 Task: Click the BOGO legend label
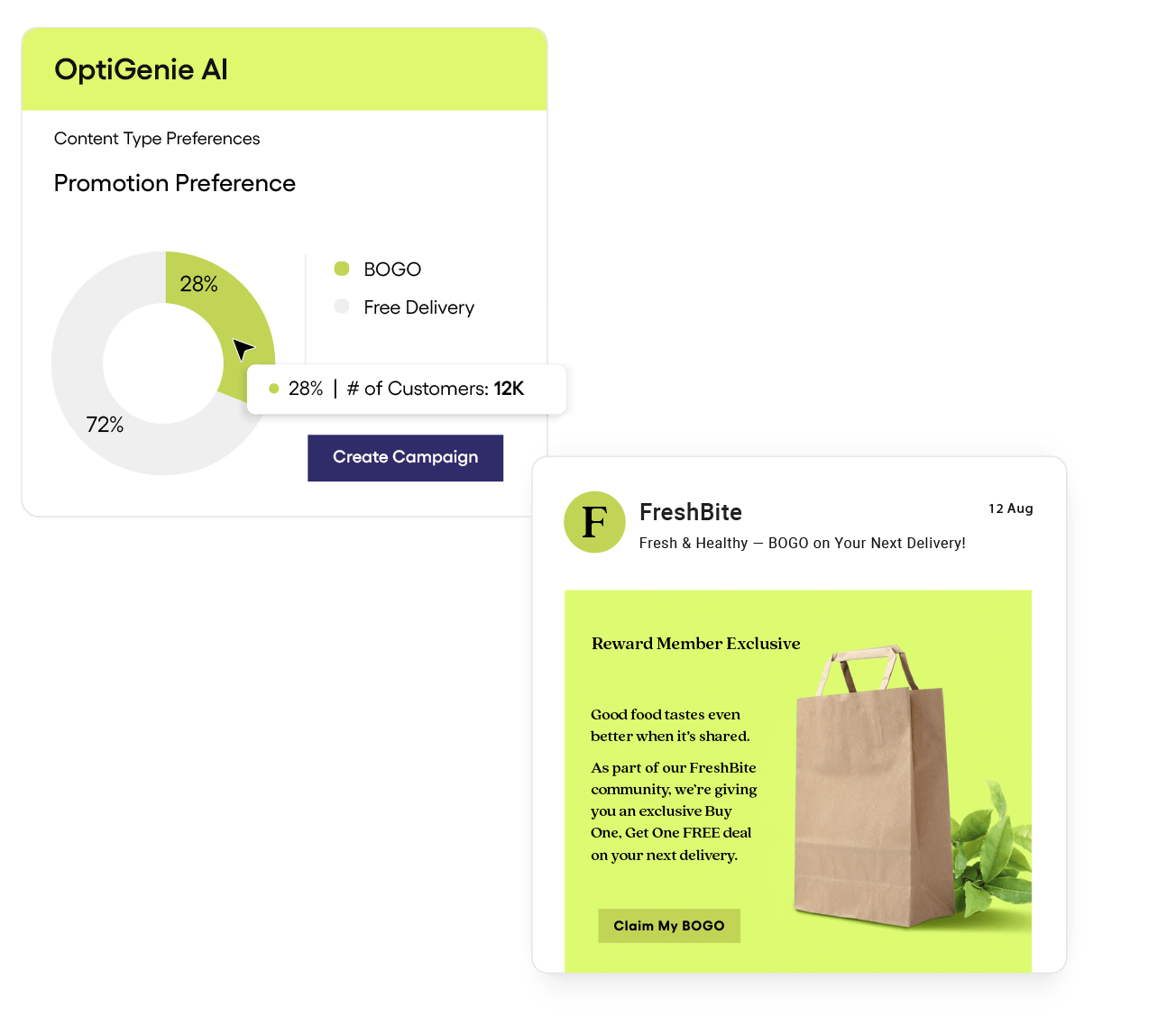click(x=392, y=270)
